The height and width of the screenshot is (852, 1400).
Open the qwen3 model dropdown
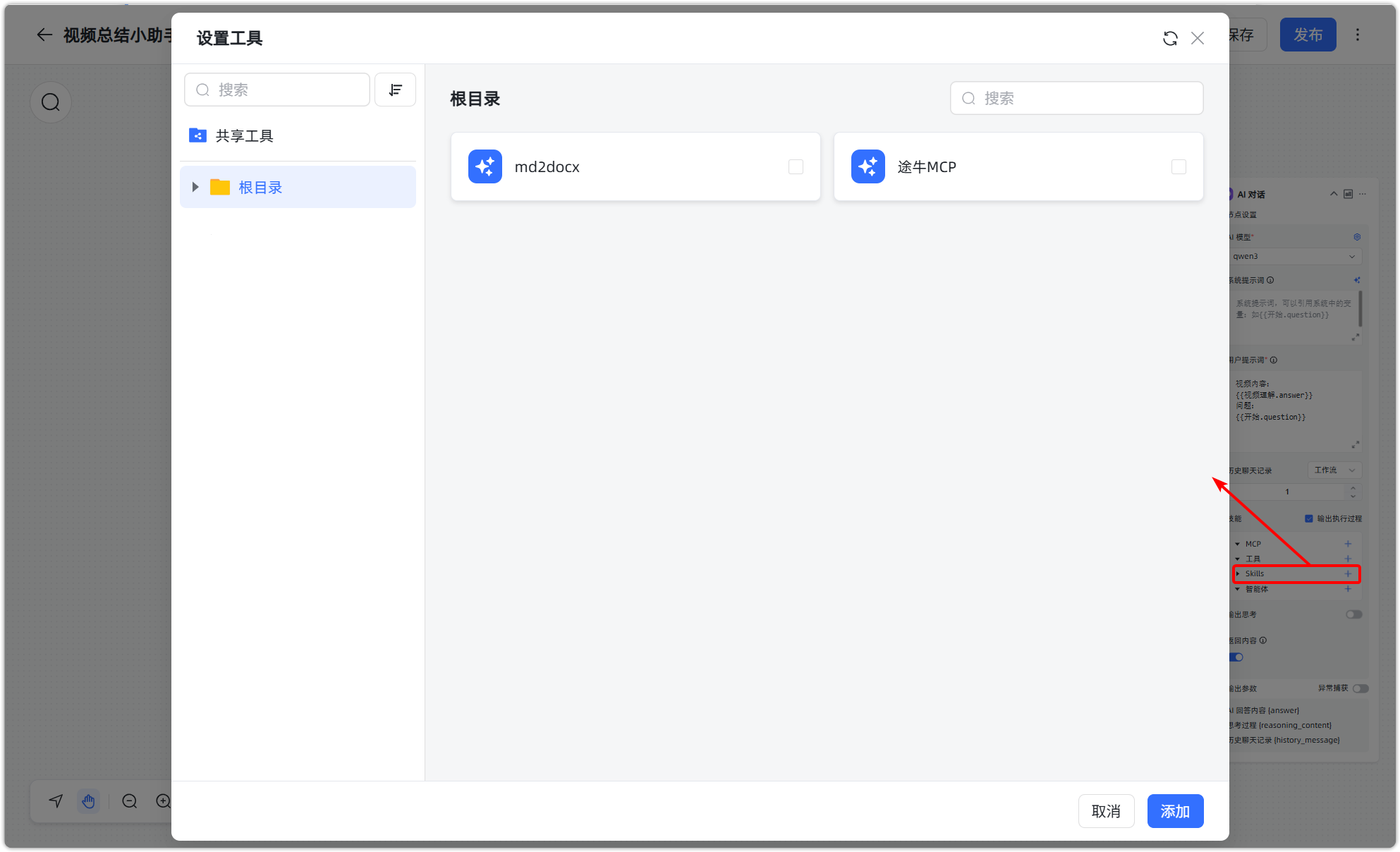tap(1296, 256)
